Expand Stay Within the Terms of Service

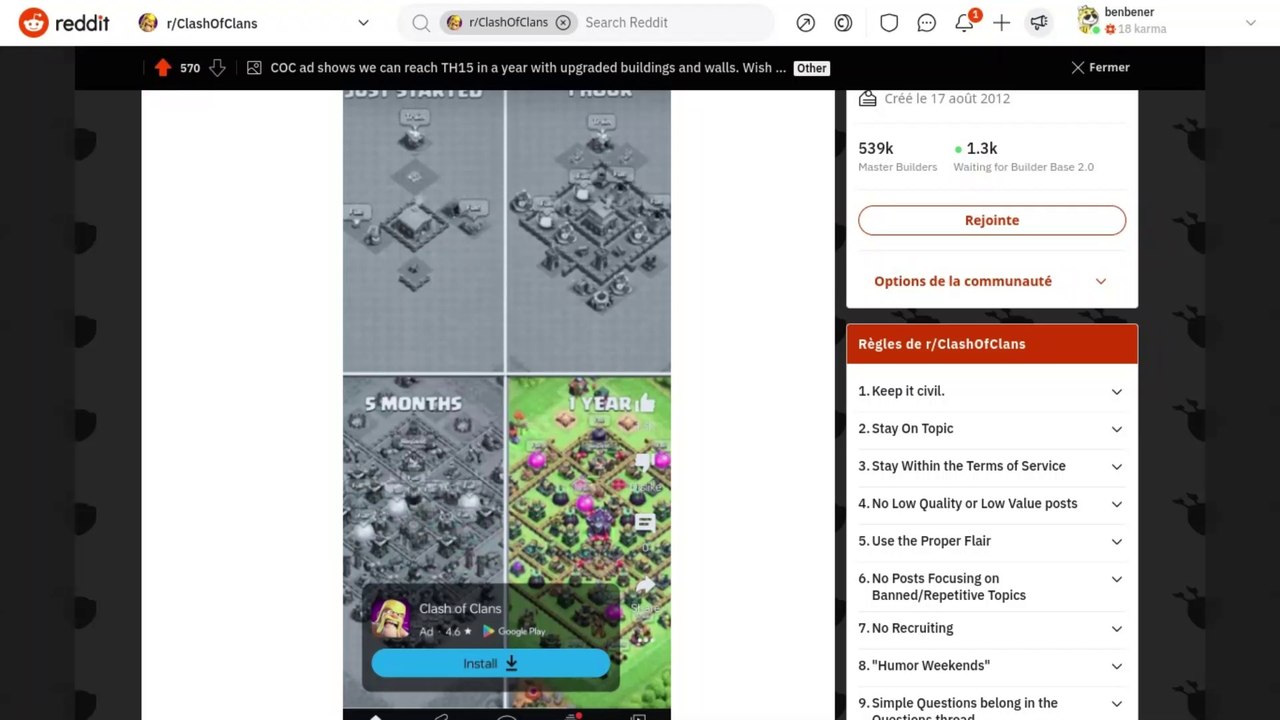990,466
